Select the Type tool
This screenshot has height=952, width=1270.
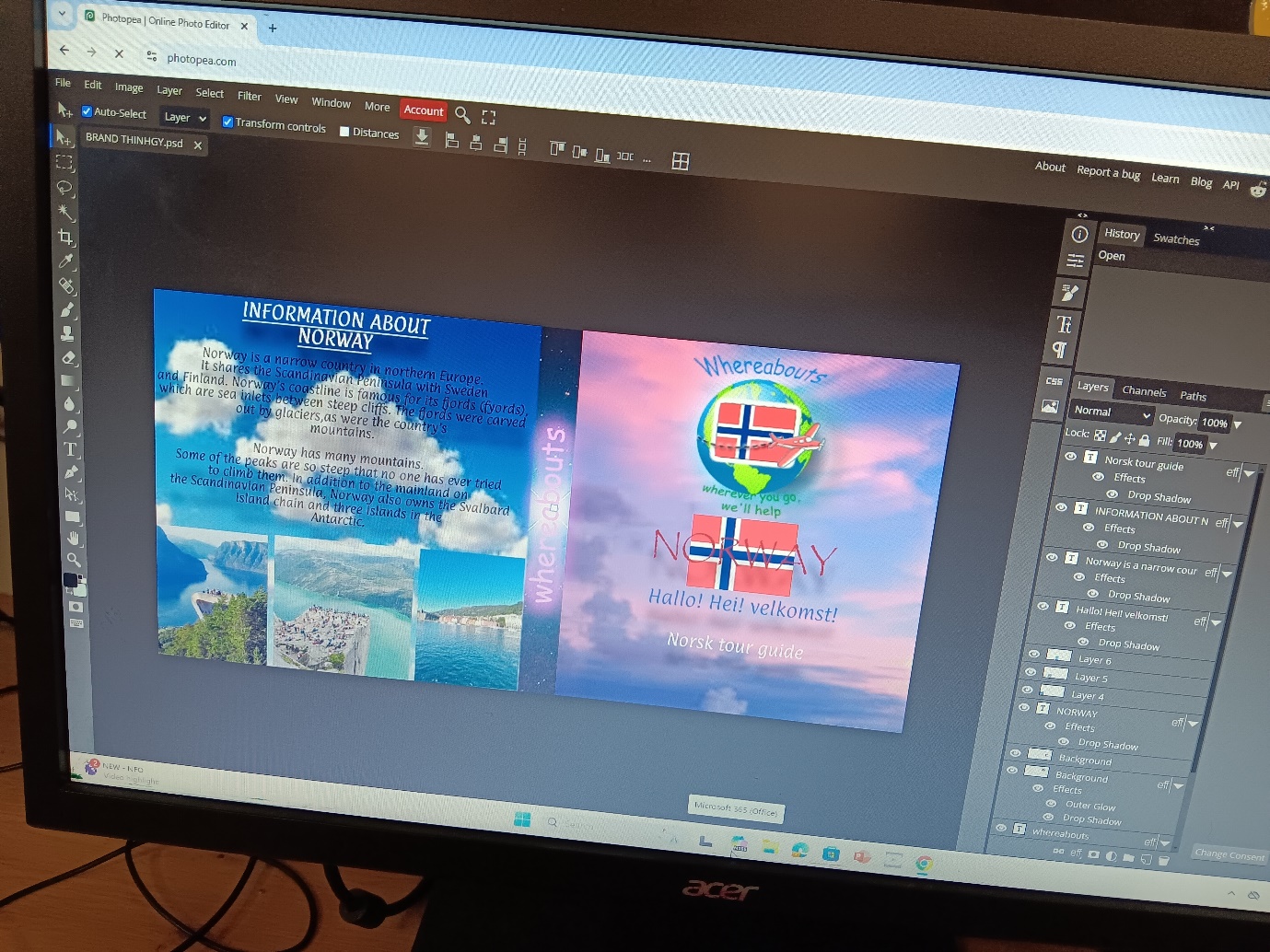point(70,449)
